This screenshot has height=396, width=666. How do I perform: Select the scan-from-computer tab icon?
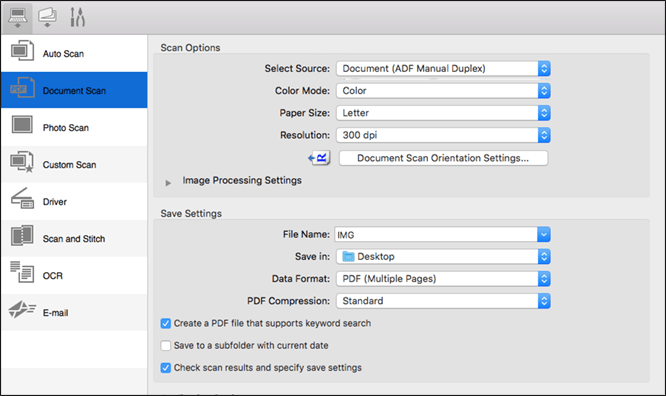tap(17, 18)
